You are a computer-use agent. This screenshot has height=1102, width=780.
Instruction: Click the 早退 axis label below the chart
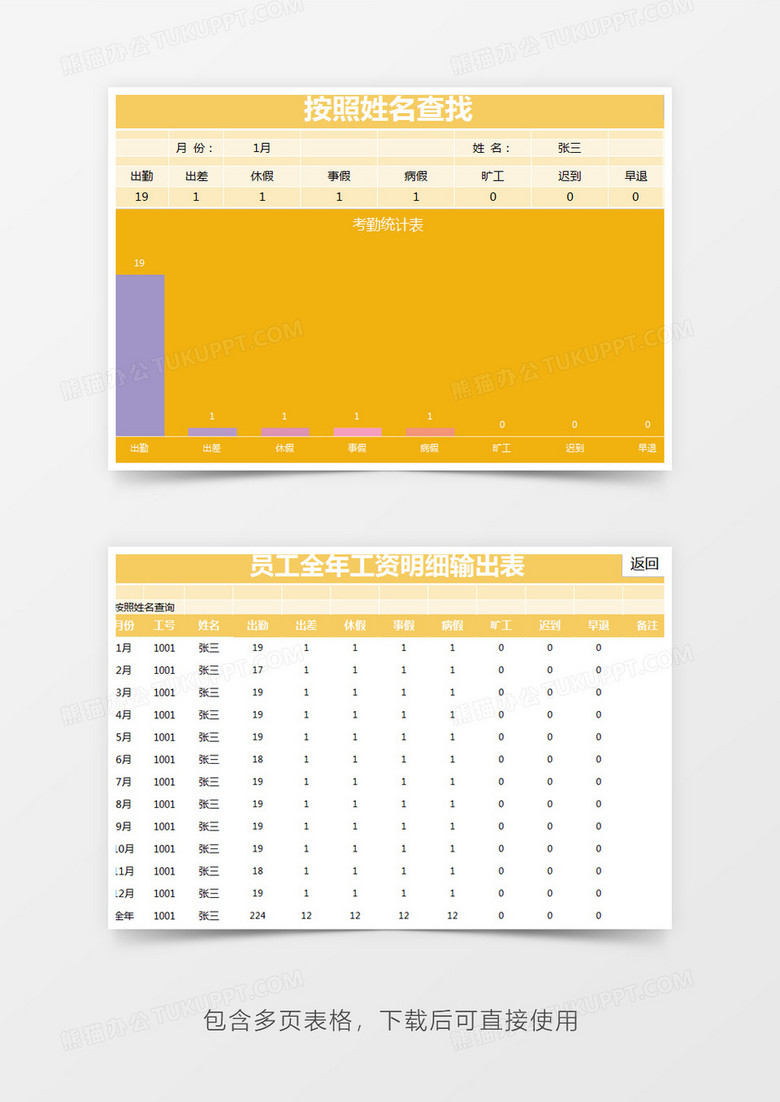(x=647, y=449)
